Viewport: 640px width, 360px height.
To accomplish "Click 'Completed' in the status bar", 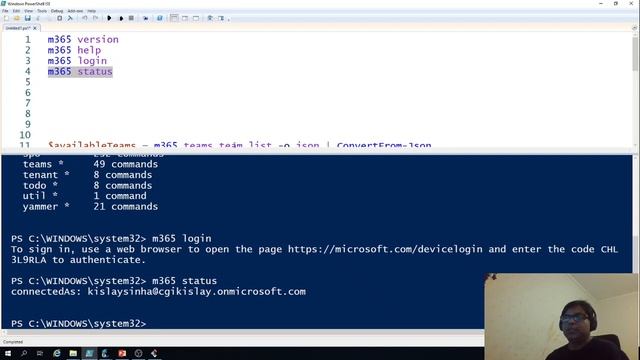I will [x=13, y=342].
